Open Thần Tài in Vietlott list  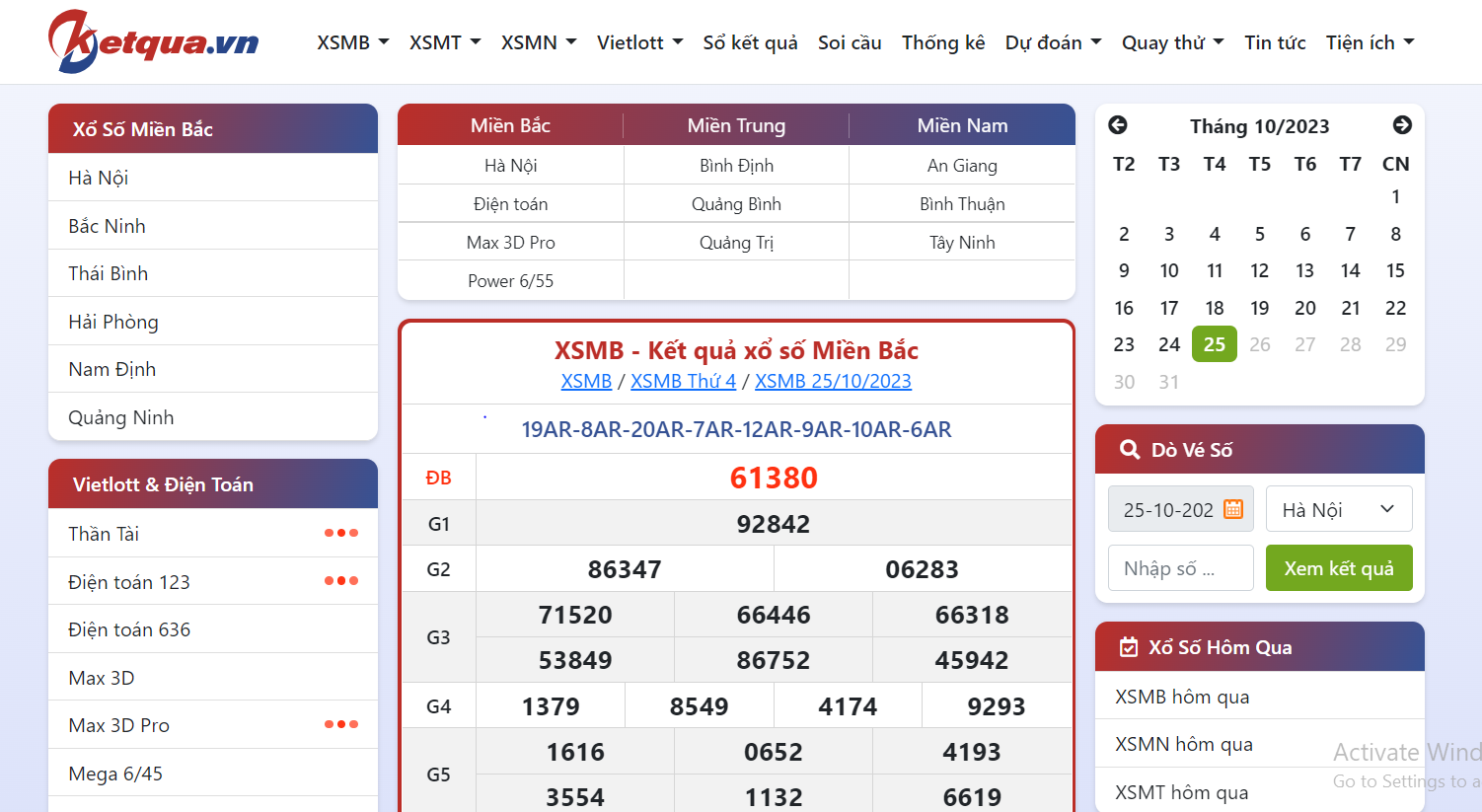(104, 534)
